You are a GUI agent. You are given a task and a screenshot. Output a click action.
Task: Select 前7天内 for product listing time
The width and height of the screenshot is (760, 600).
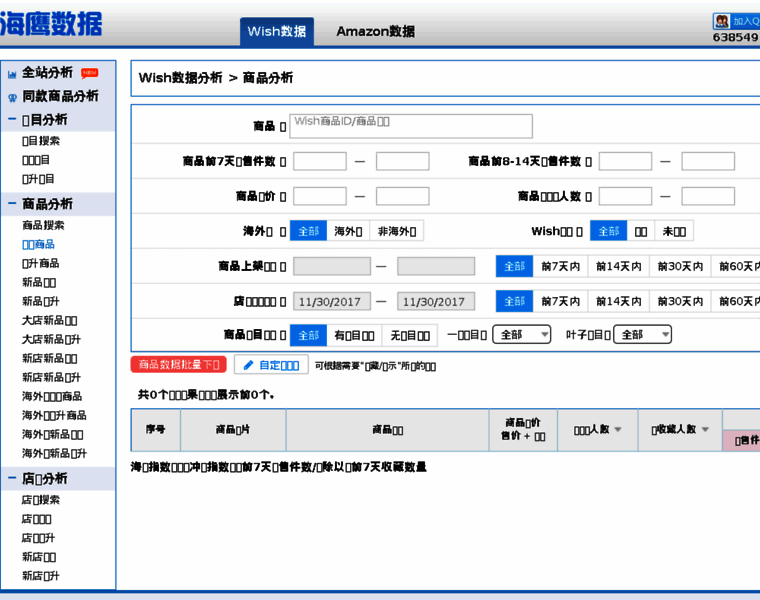(560, 266)
